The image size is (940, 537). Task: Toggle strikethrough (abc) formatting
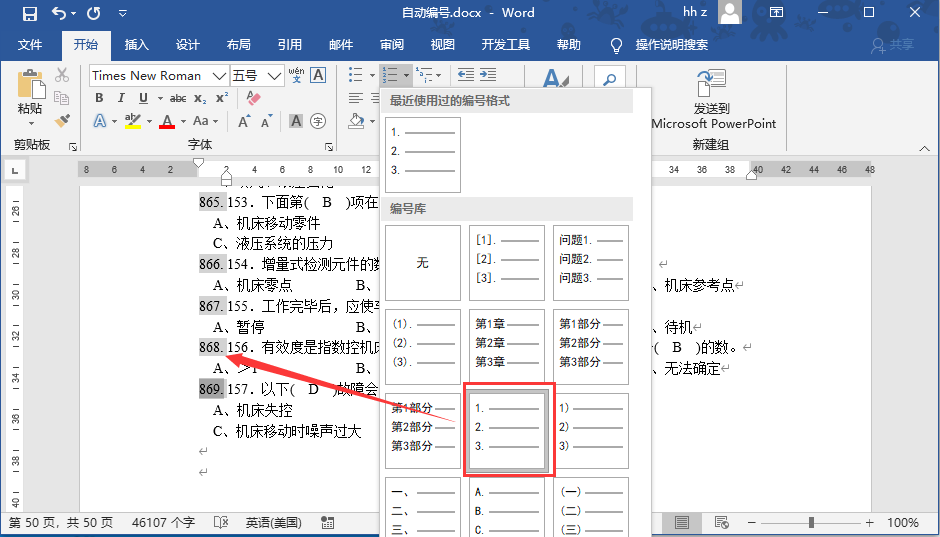[x=178, y=98]
